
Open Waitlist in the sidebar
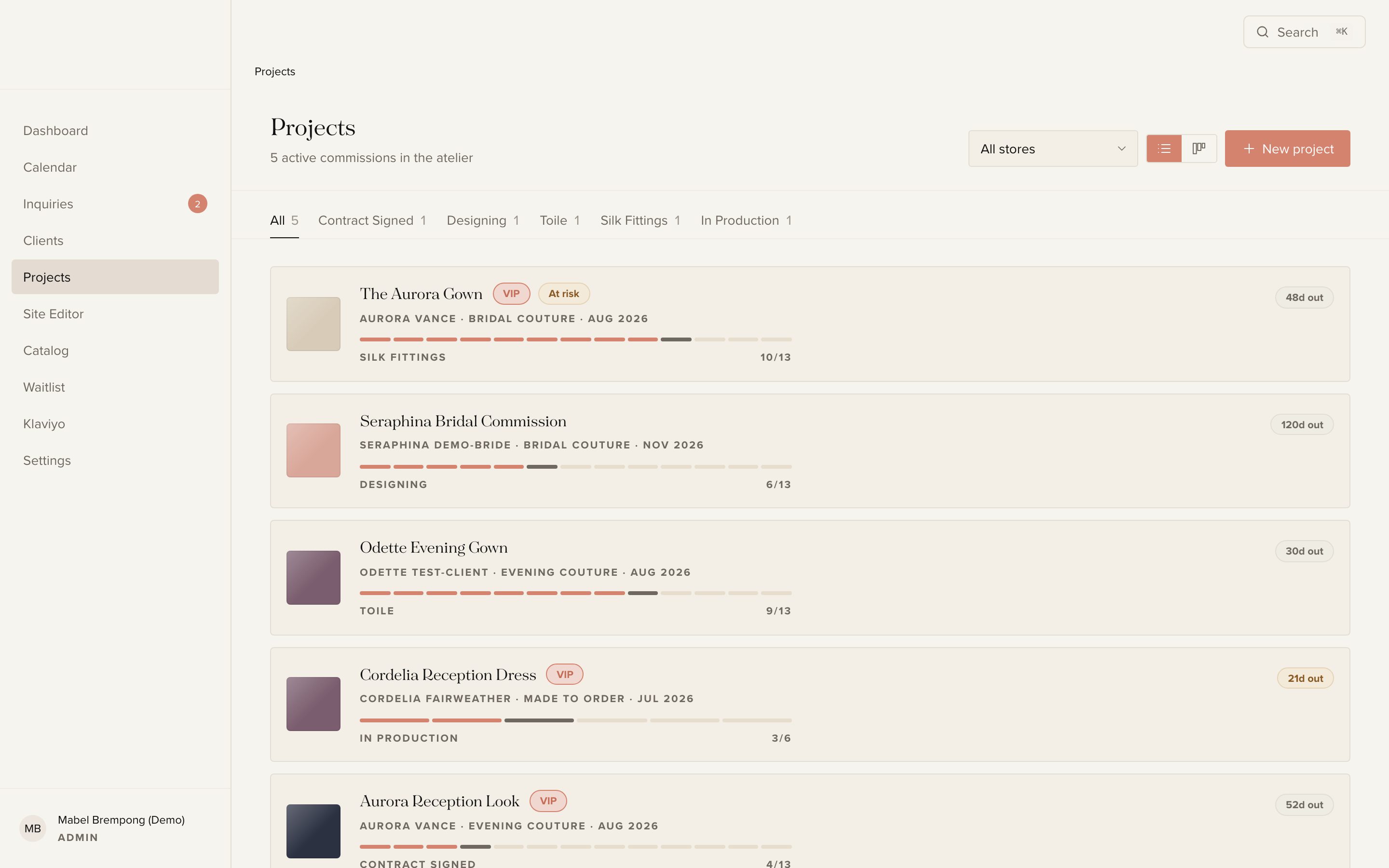coord(115,388)
